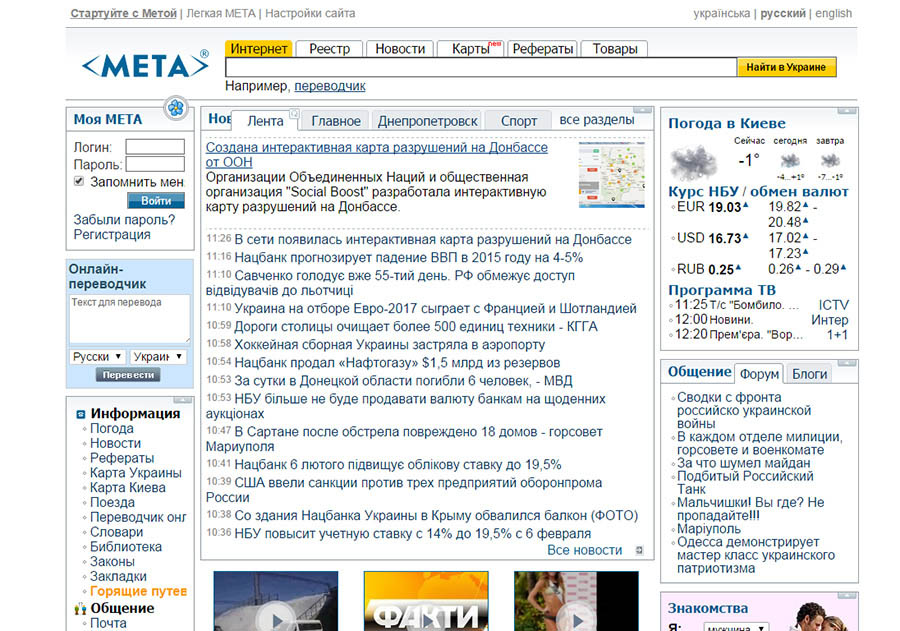Collapse the news panel with top-right button

click(642, 110)
